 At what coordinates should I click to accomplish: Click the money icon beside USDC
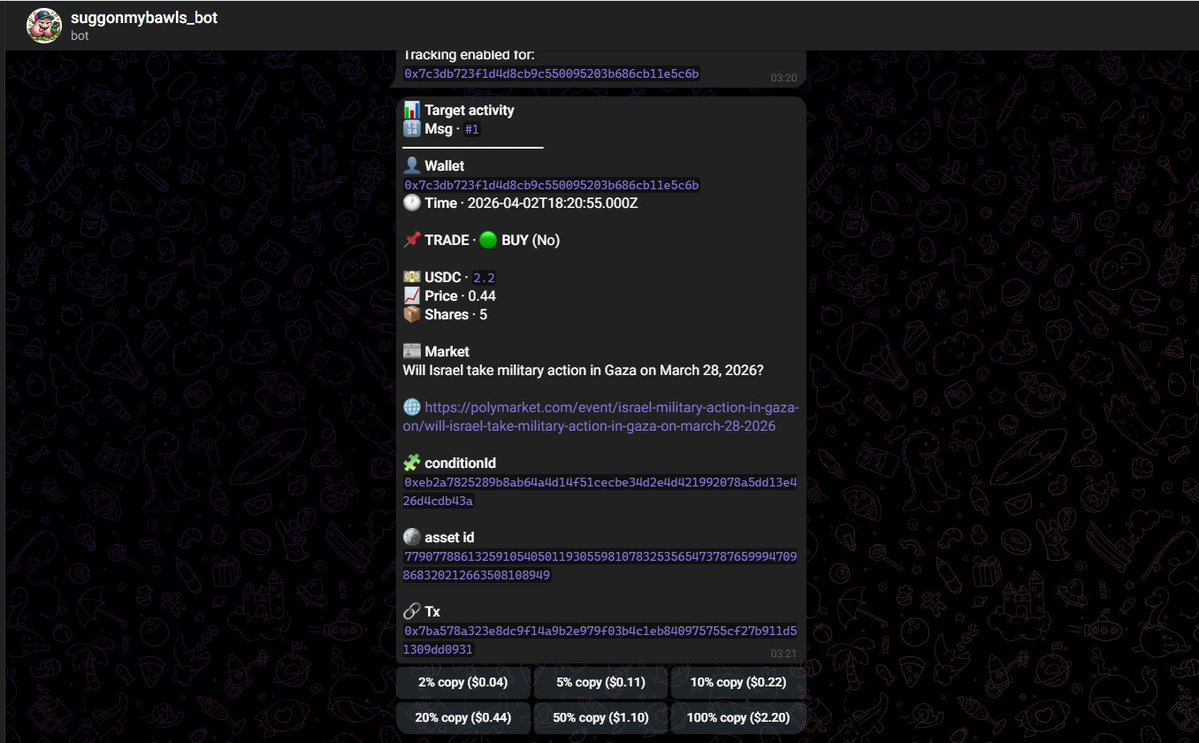coord(411,277)
